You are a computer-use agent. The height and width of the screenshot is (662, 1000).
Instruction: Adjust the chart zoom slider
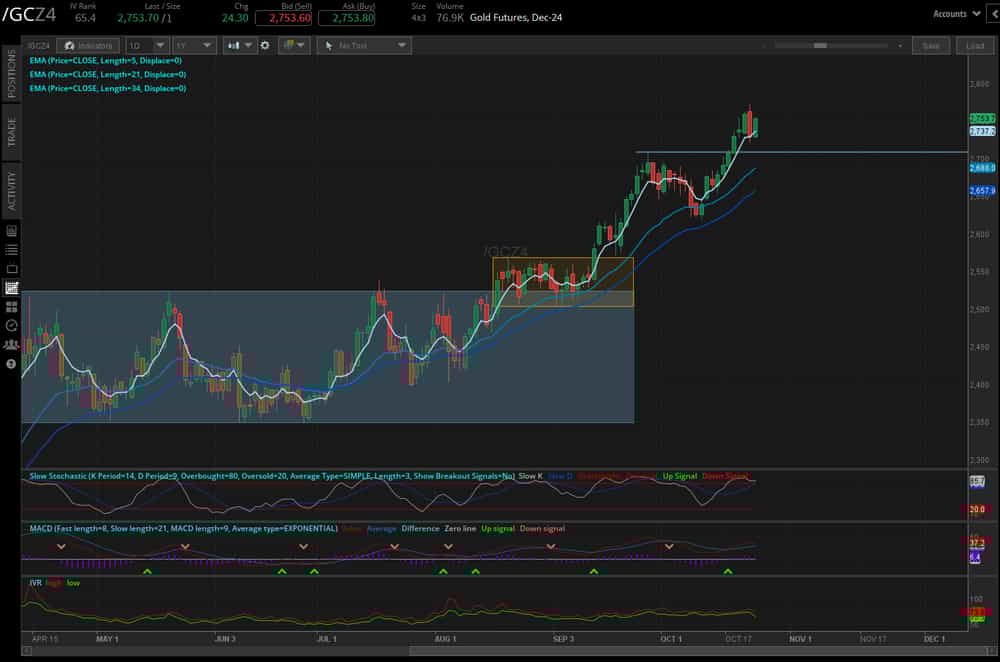(822, 45)
